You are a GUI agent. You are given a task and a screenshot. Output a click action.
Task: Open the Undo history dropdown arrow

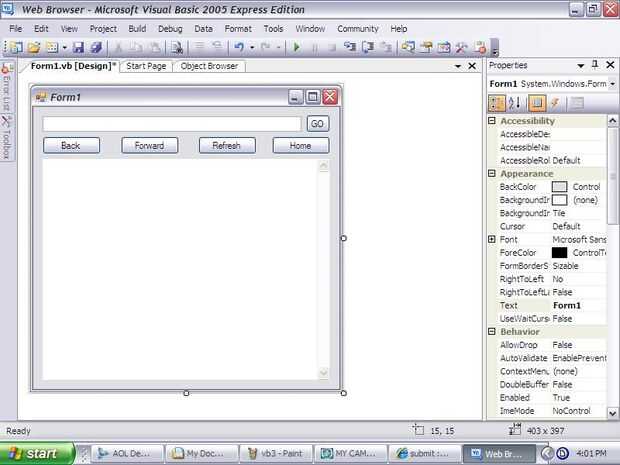pyautogui.click(x=252, y=48)
